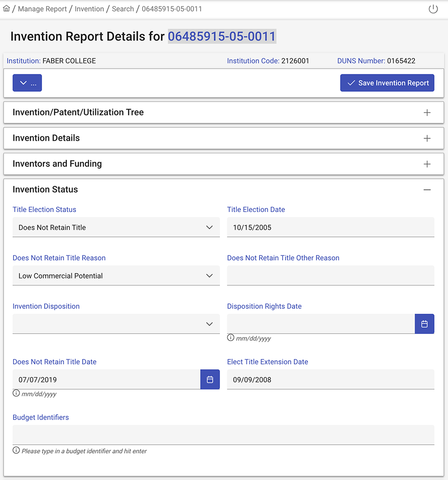Screen dimensions: 448x480
Task: Click highlighted report number 06485915-05-0011 in title
Action: 222,36
